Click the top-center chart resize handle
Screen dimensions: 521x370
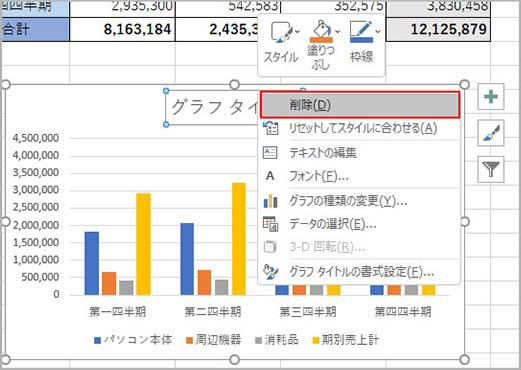coord(235,85)
